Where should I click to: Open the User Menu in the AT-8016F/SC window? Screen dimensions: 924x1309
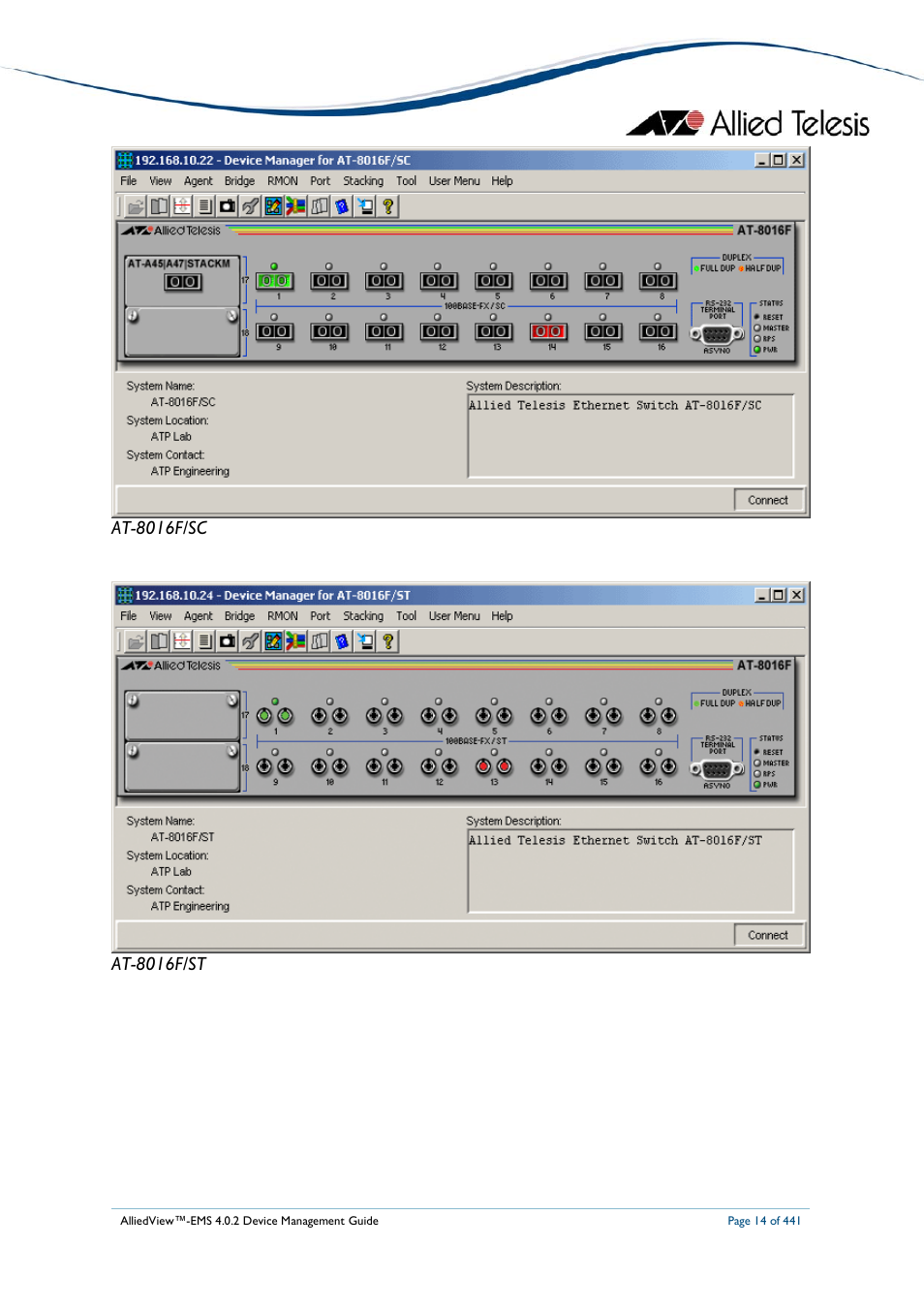click(x=454, y=181)
